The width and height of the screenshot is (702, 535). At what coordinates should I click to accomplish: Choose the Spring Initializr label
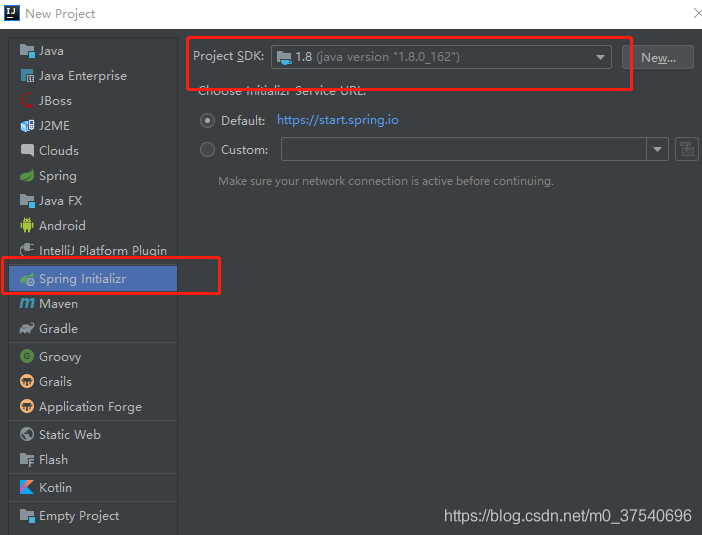pyautogui.click(x=82, y=279)
